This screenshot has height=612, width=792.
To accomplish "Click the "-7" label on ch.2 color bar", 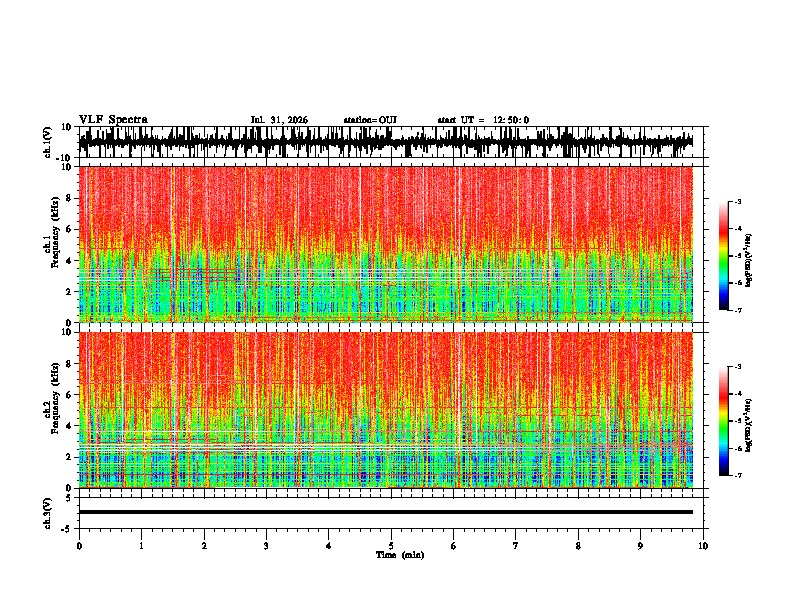I will [737, 476].
